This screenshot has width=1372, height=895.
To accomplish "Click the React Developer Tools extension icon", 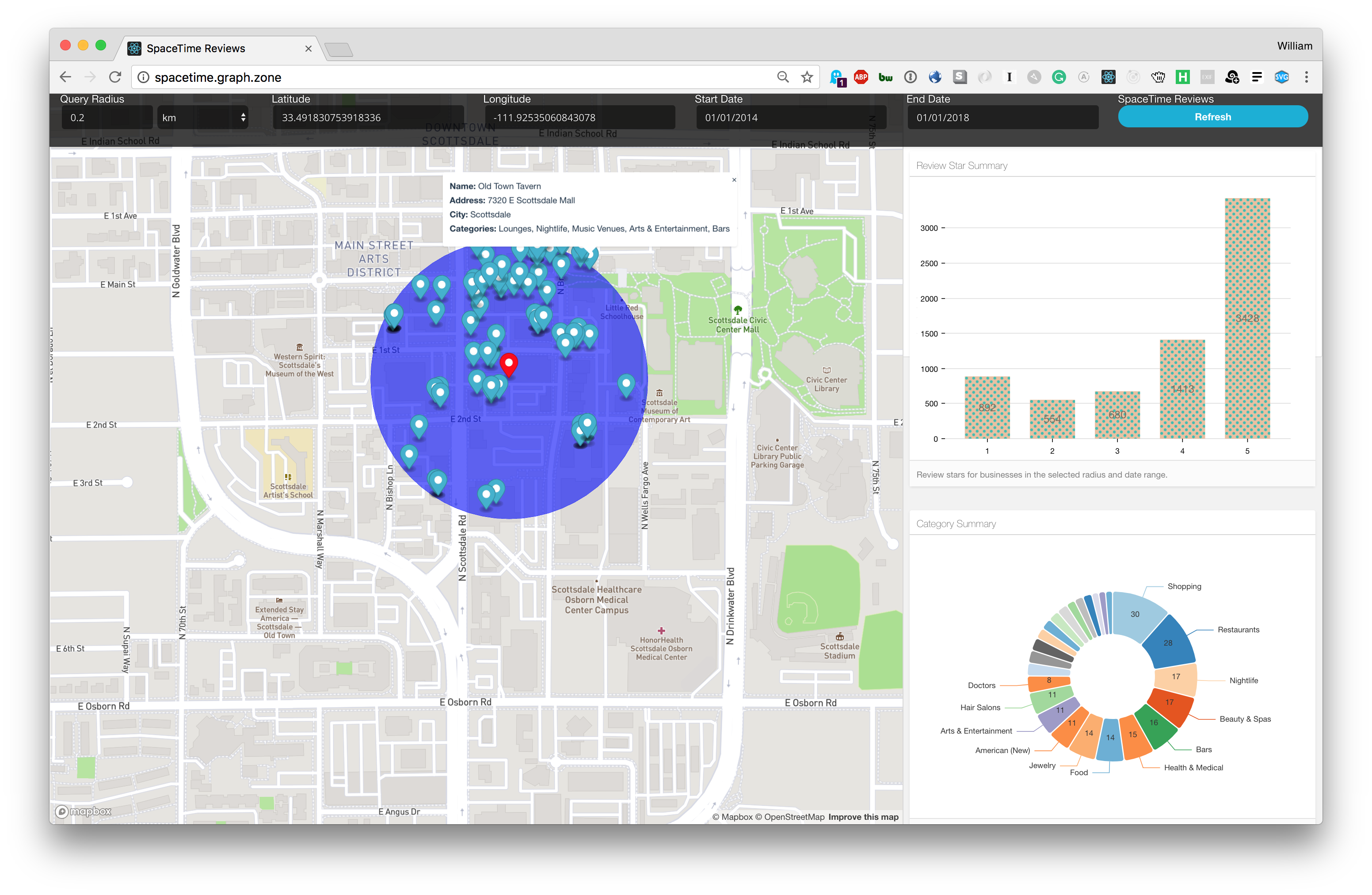I will (x=1108, y=77).
